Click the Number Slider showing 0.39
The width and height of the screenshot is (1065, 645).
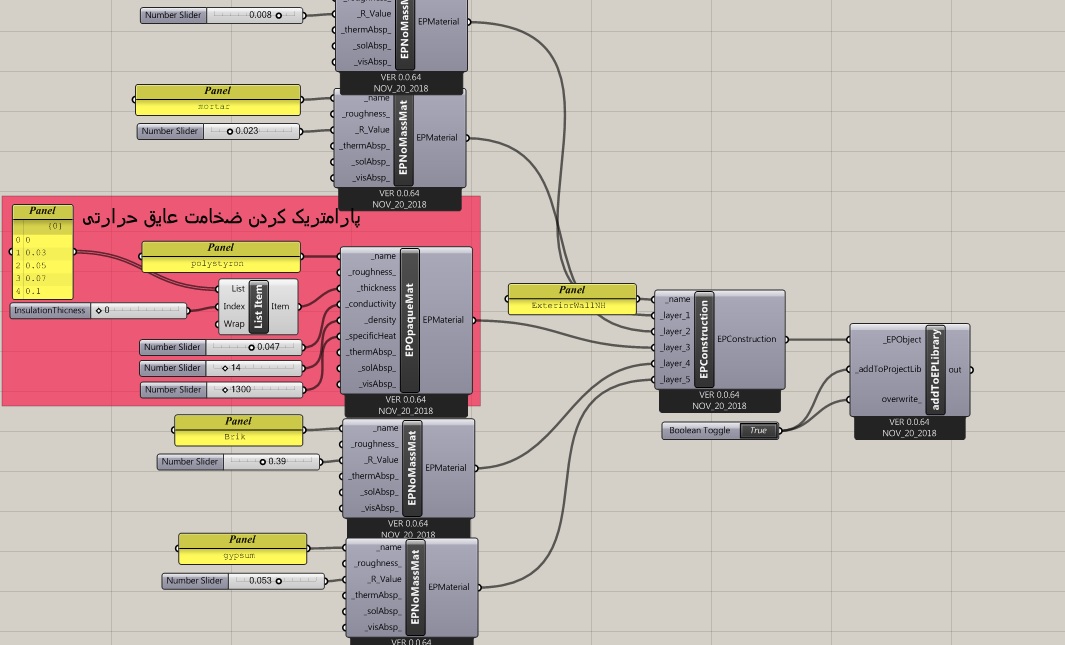[238, 462]
